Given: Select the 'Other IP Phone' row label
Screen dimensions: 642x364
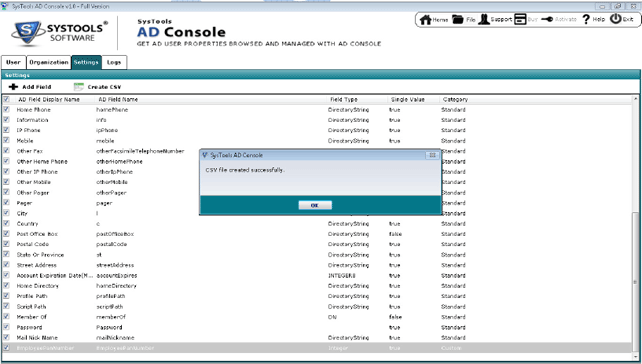Looking at the screenshot, I should point(37,172).
